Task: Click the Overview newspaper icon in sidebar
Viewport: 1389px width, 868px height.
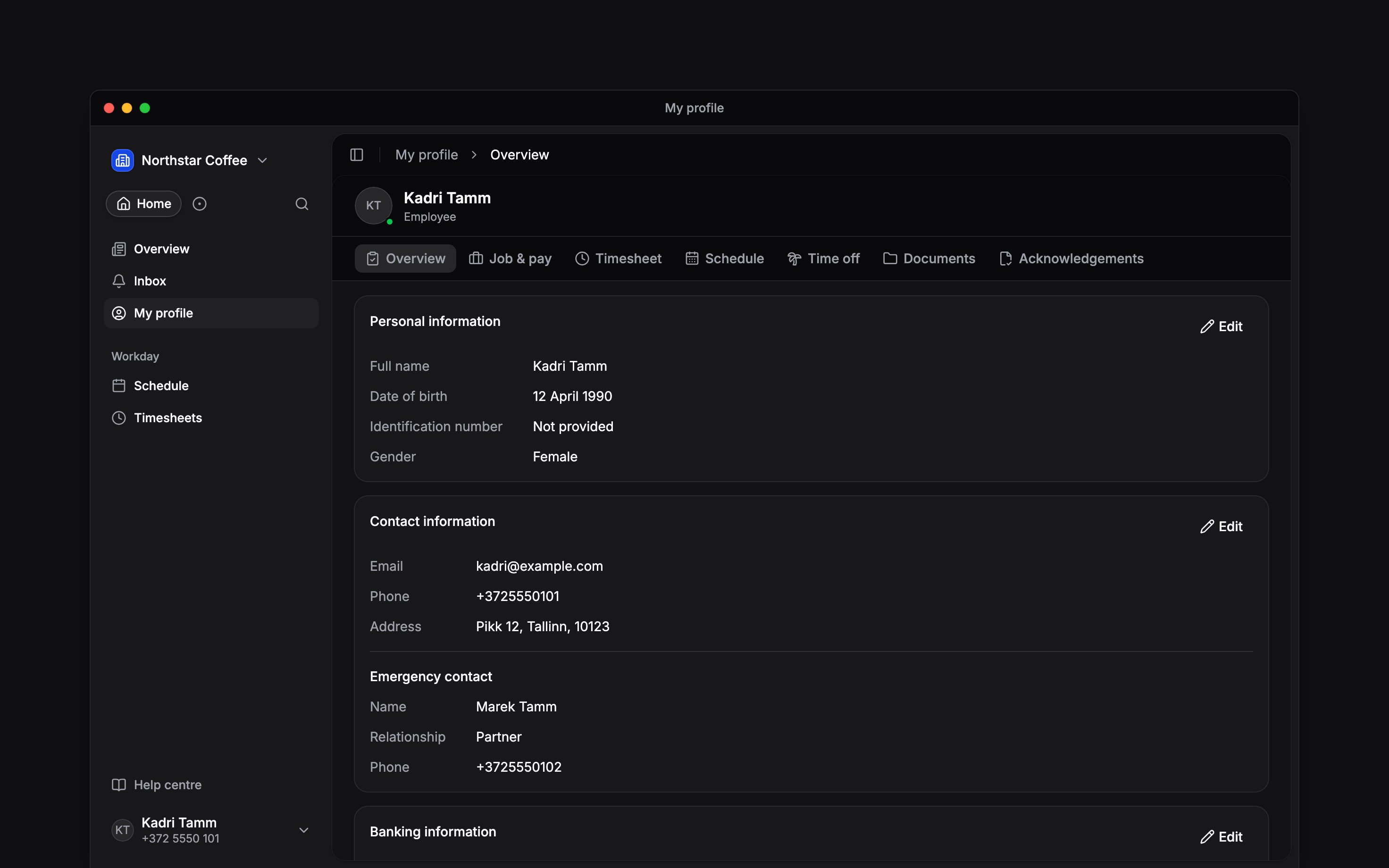Action: tap(119, 249)
